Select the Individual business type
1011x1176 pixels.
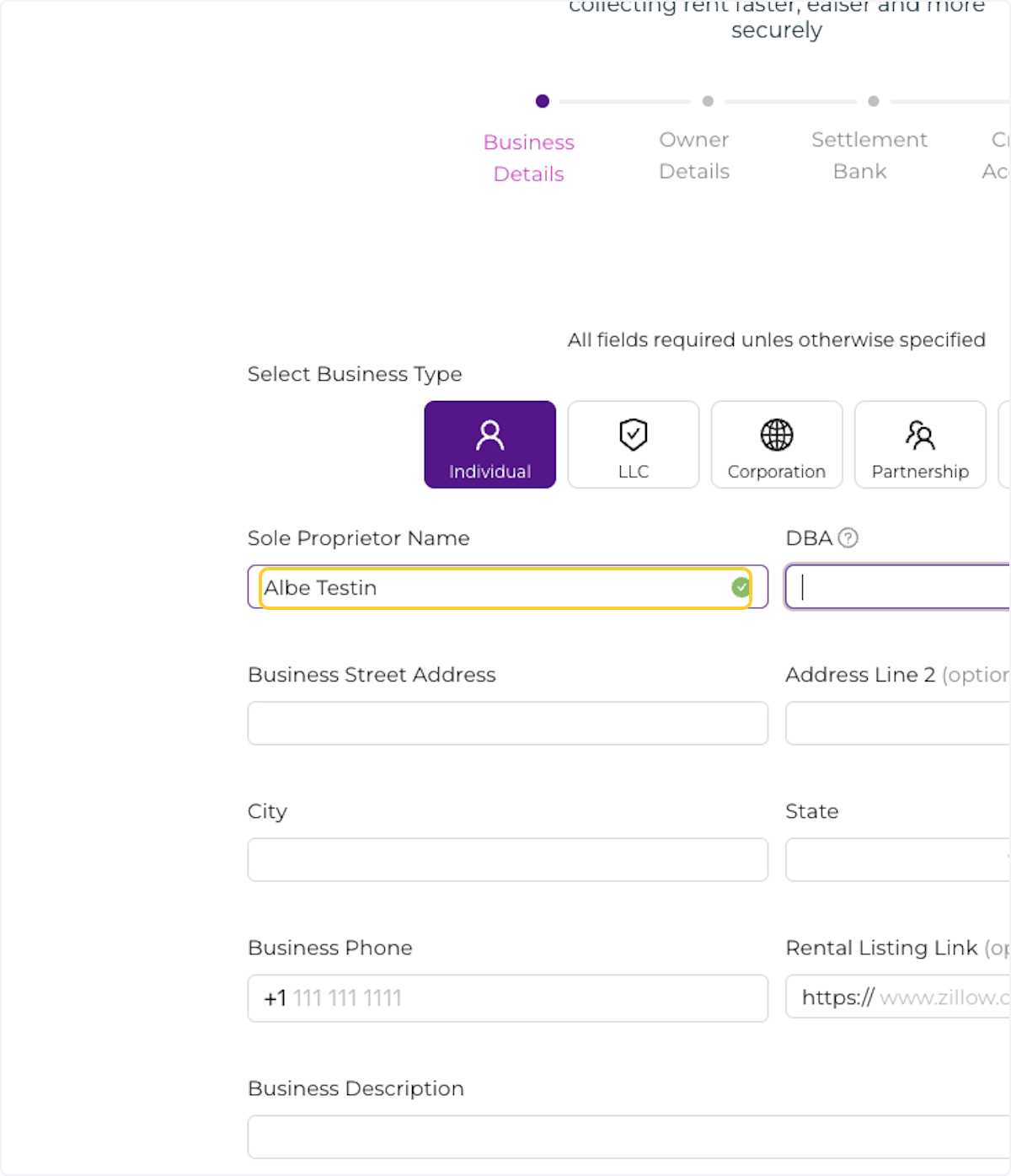tap(489, 445)
